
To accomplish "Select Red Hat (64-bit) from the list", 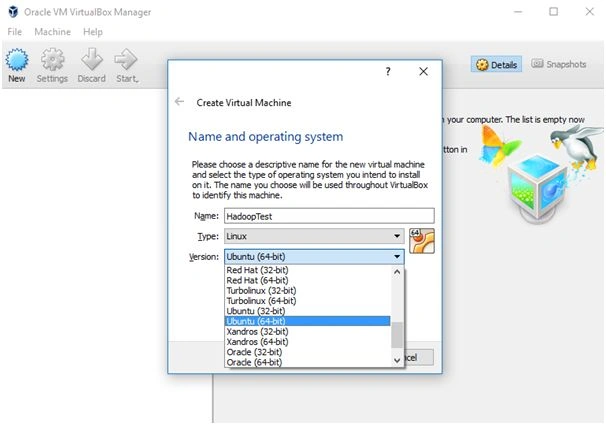I will tap(307, 280).
